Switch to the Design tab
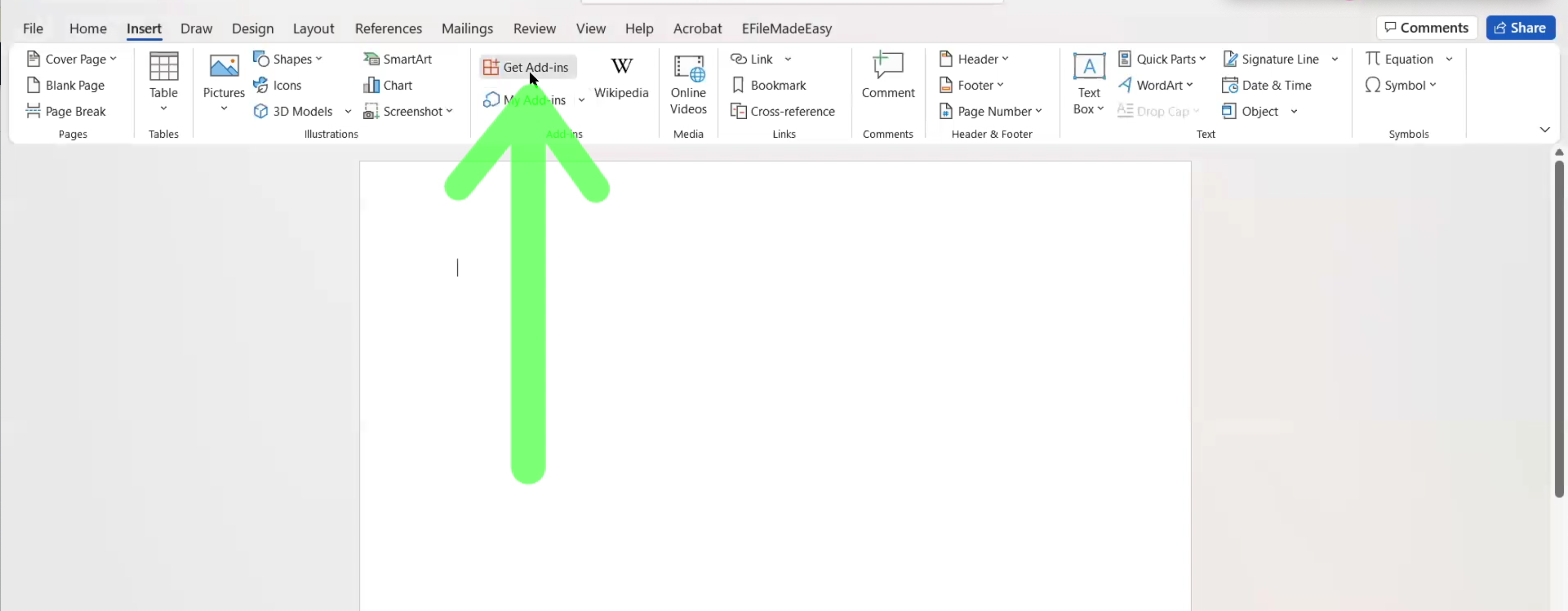The width and height of the screenshot is (1568, 611). pyautogui.click(x=252, y=29)
